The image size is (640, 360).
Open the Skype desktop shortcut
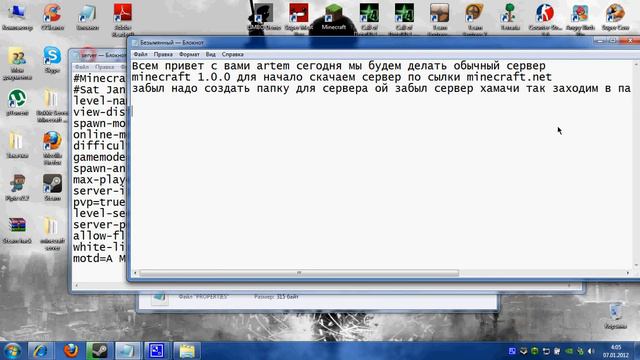[52, 60]
